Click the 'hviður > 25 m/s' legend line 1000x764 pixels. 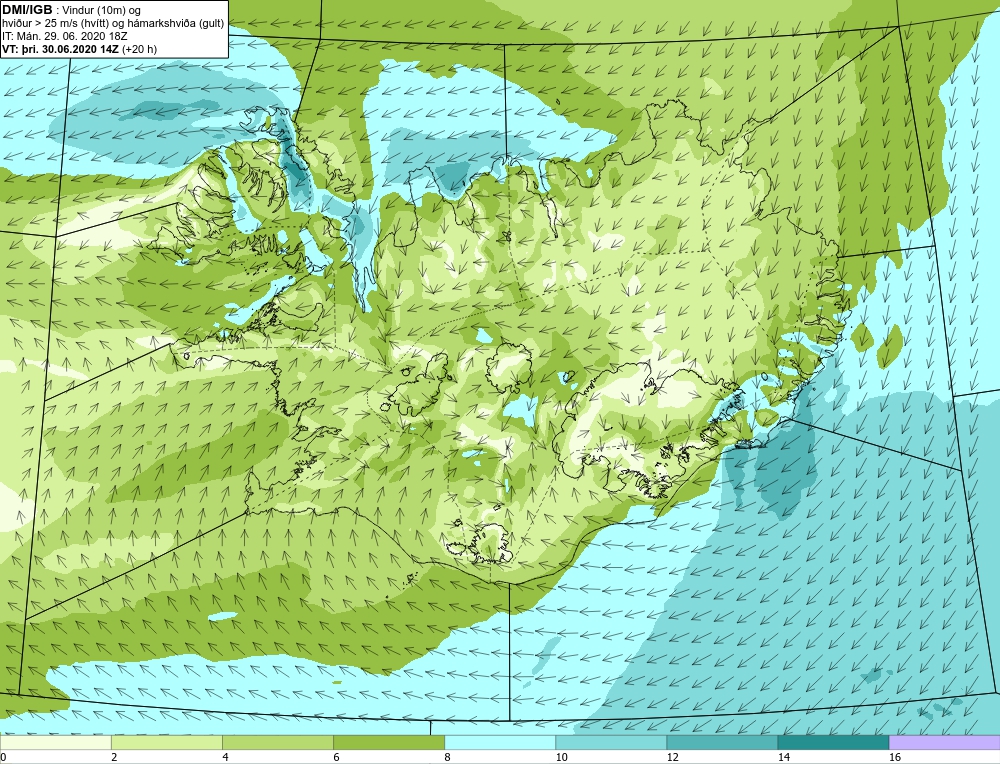tap(113, 24)
